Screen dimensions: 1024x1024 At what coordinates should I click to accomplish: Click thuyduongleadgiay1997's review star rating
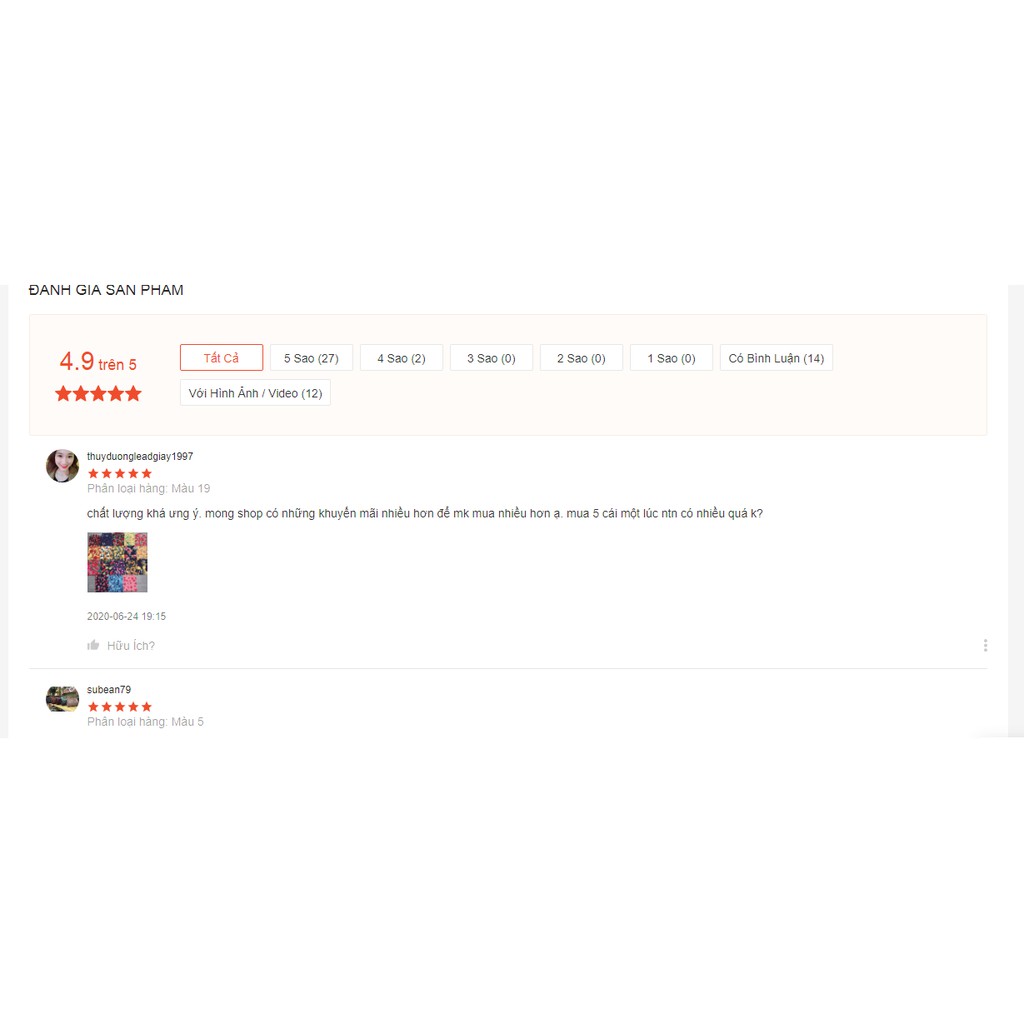120,473
